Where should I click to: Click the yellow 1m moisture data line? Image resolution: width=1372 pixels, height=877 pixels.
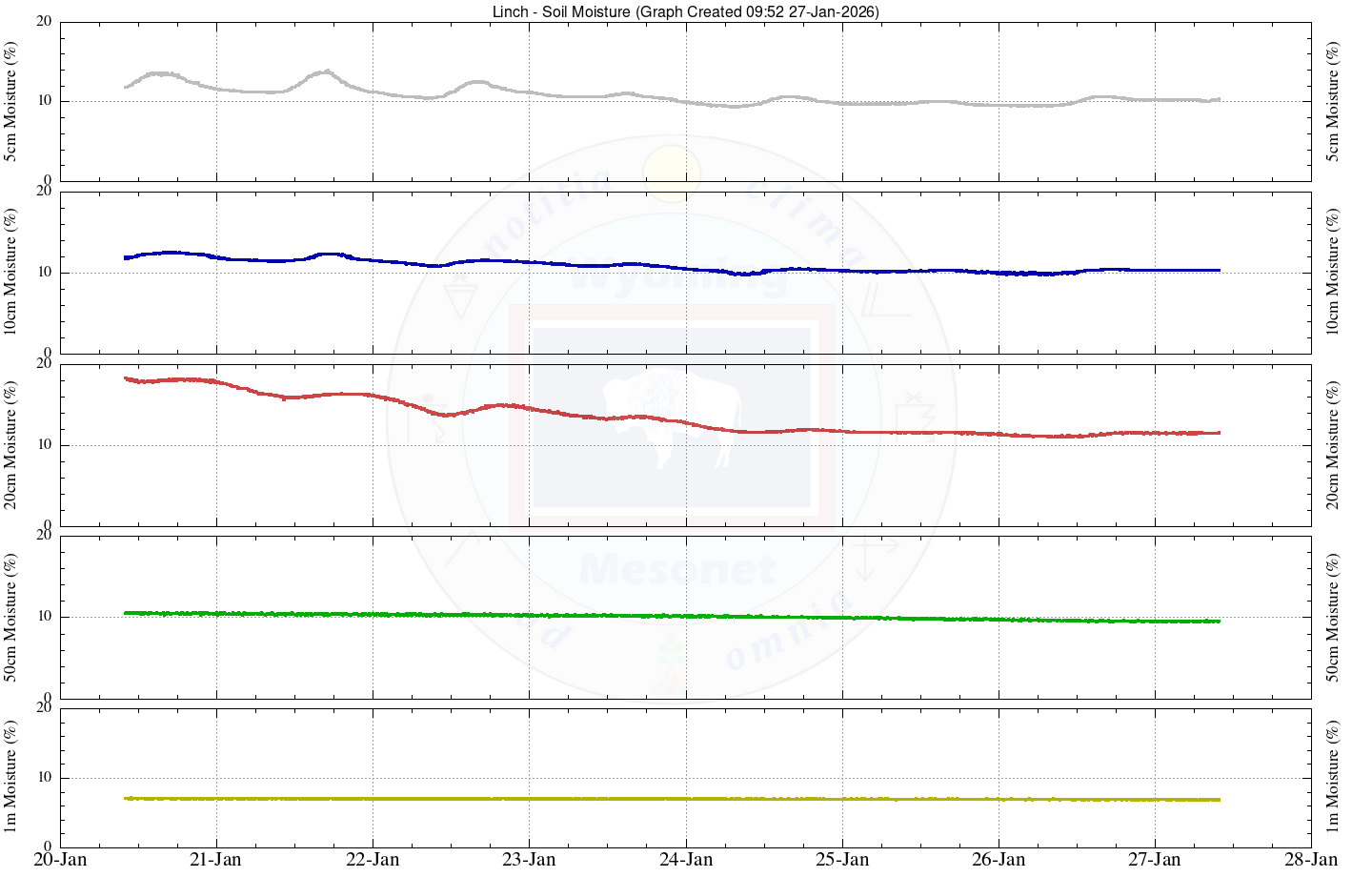[x=667, y=798]
